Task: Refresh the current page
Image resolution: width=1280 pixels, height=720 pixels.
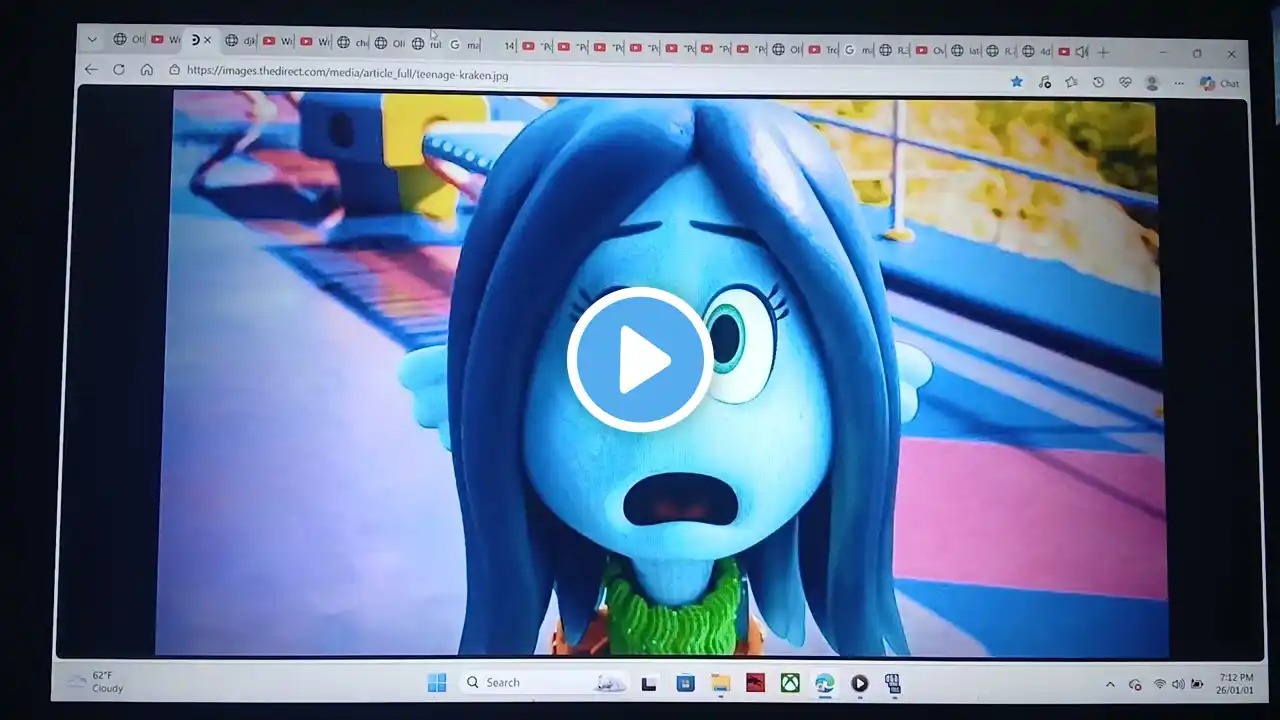Action: click(x=119, y=69)
